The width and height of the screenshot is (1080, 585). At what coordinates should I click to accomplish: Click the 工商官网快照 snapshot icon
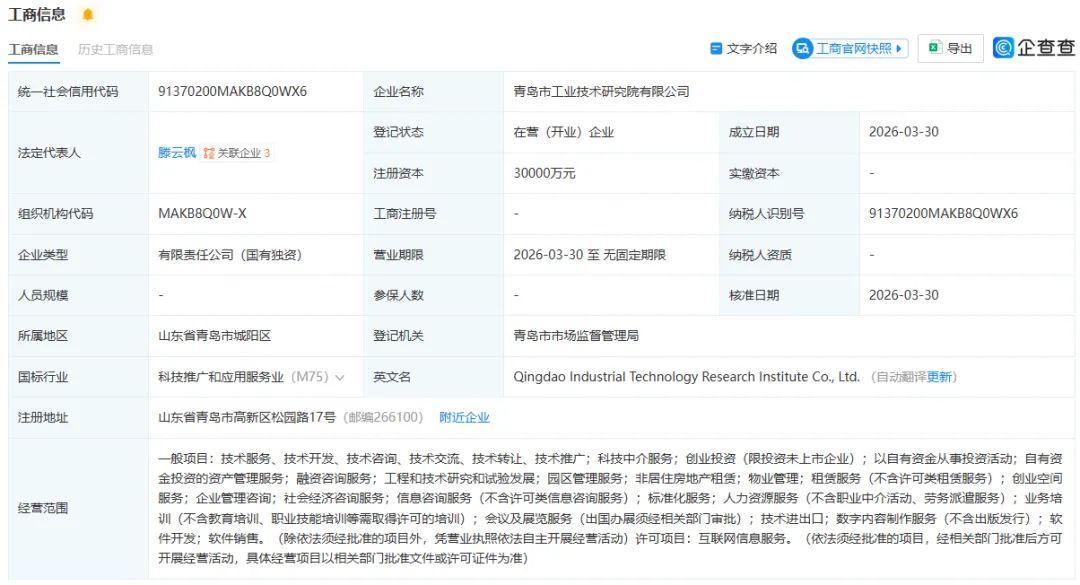tap(802, 48)
